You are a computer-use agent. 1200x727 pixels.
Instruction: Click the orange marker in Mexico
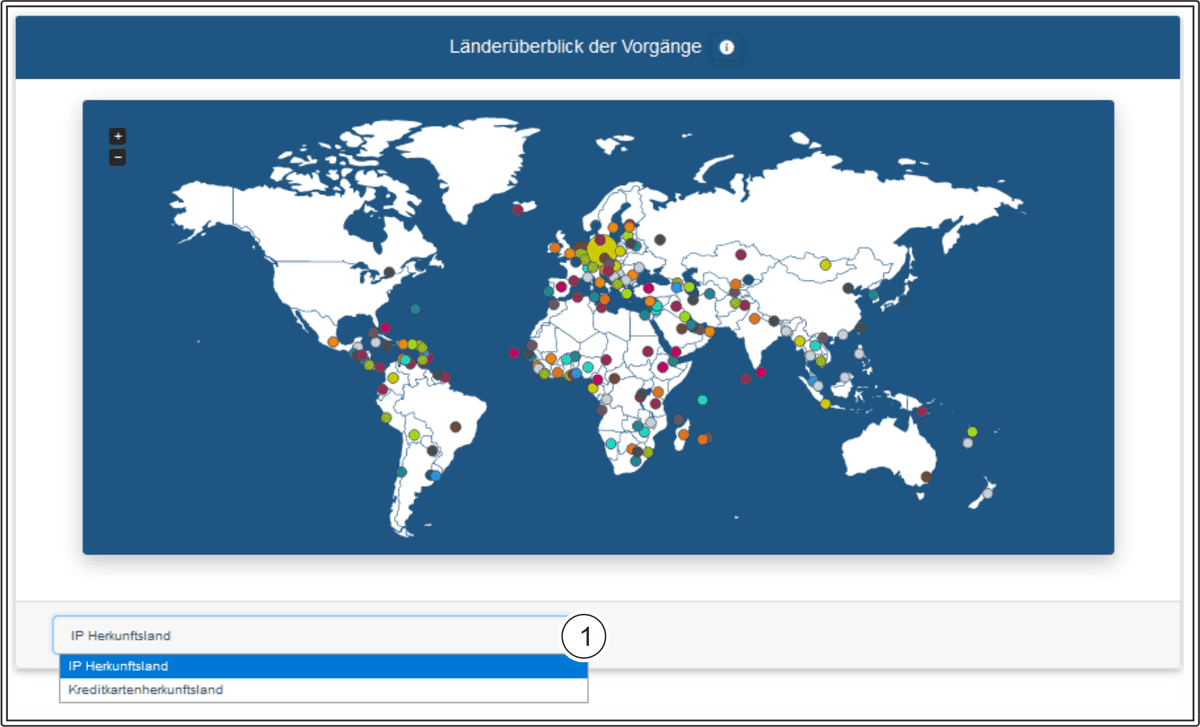[332, 342]
